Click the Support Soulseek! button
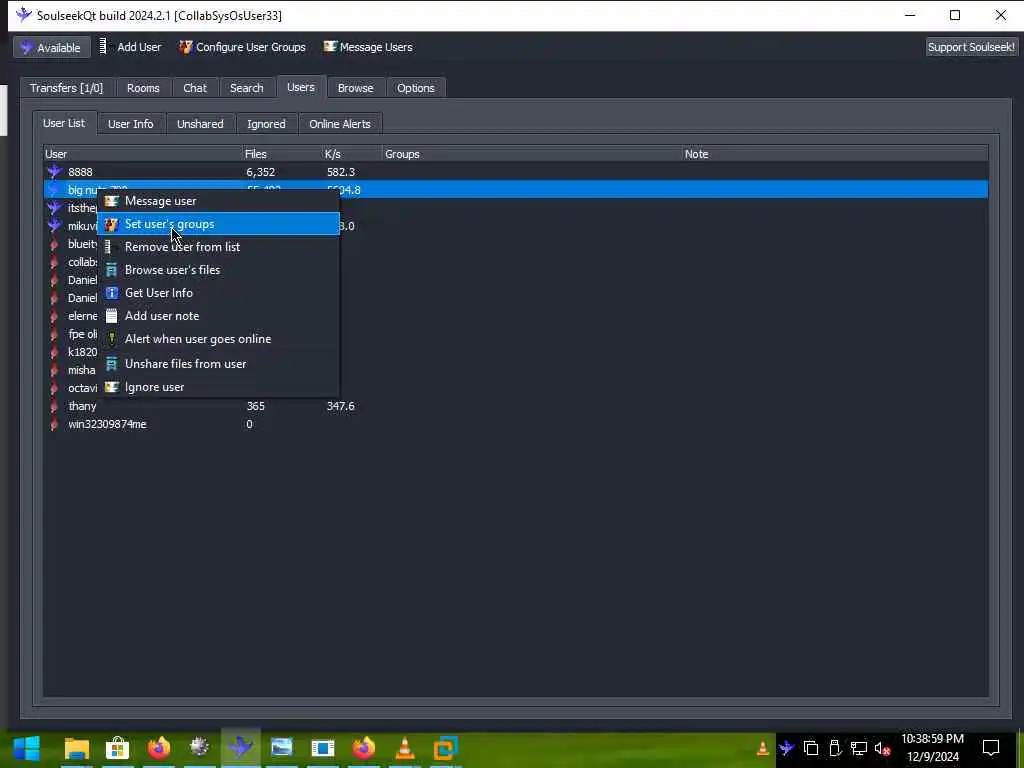 pyautogui.click(x=971, y=47)
